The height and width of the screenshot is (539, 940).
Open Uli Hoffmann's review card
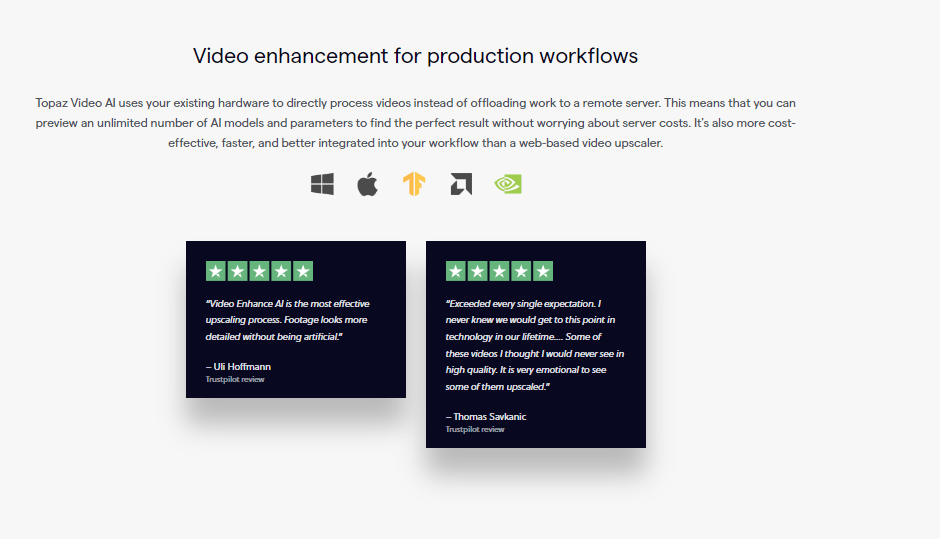tap(296, 319)
